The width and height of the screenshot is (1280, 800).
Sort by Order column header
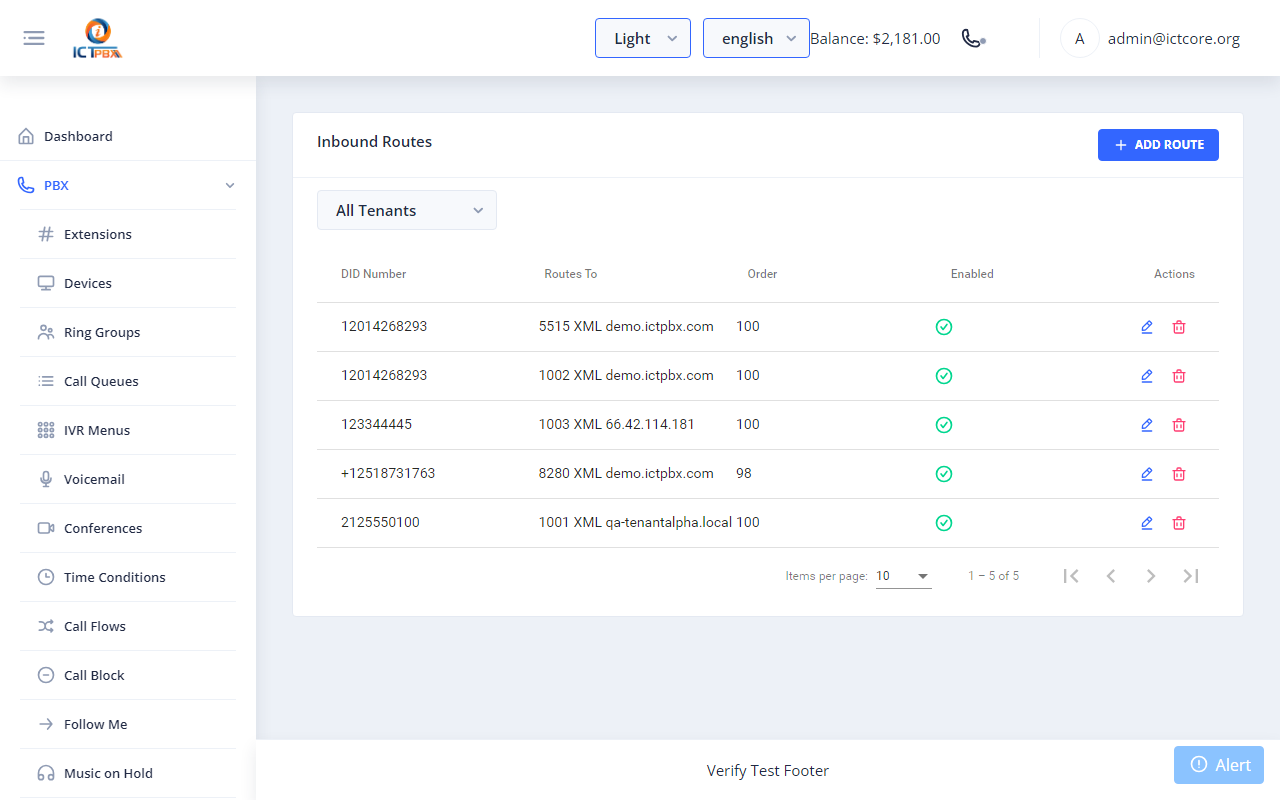(762, 274)
